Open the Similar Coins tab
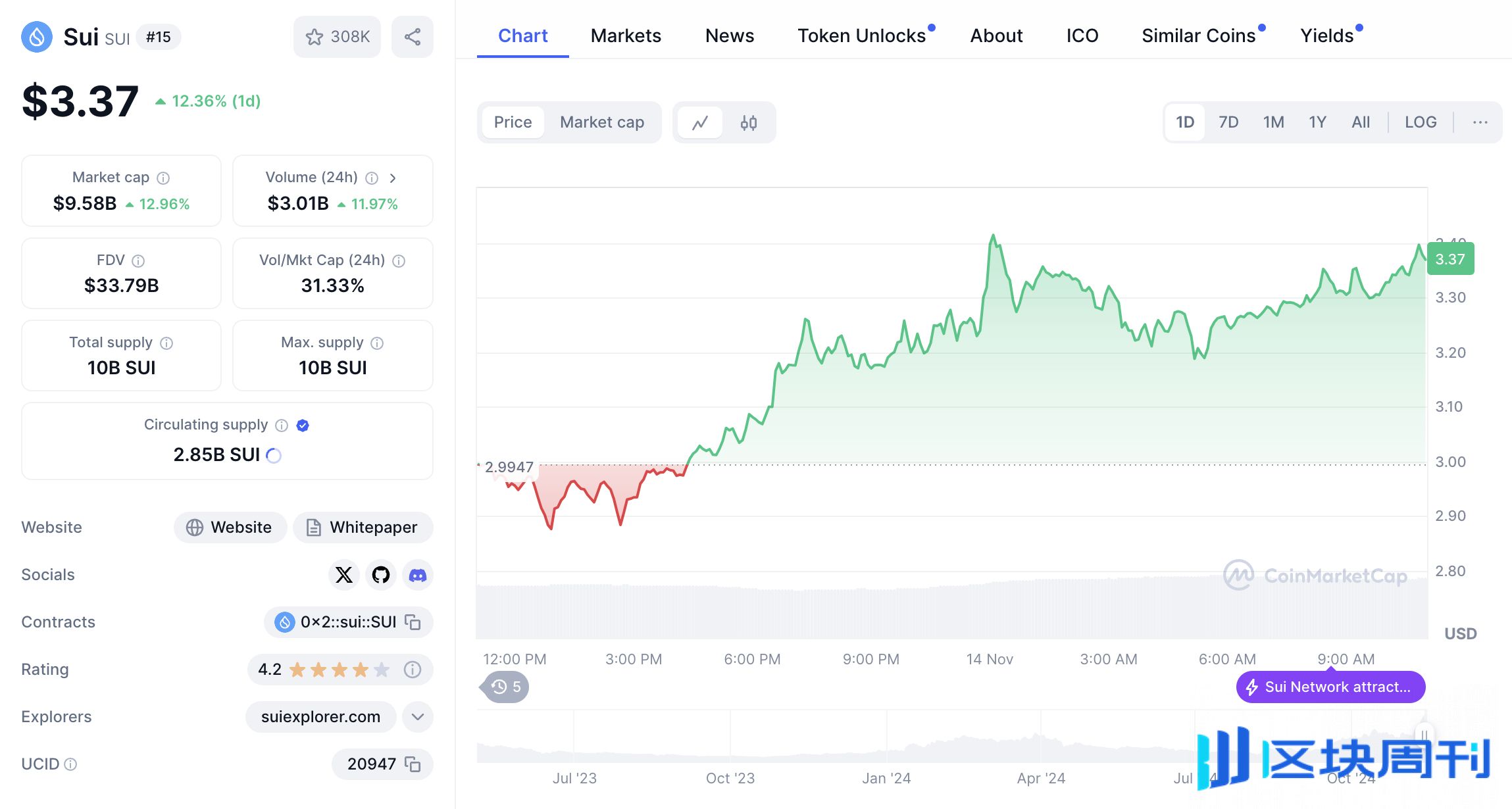Image resolution: width=1512 pixels, height=809 pixels. pos(1199,36)
